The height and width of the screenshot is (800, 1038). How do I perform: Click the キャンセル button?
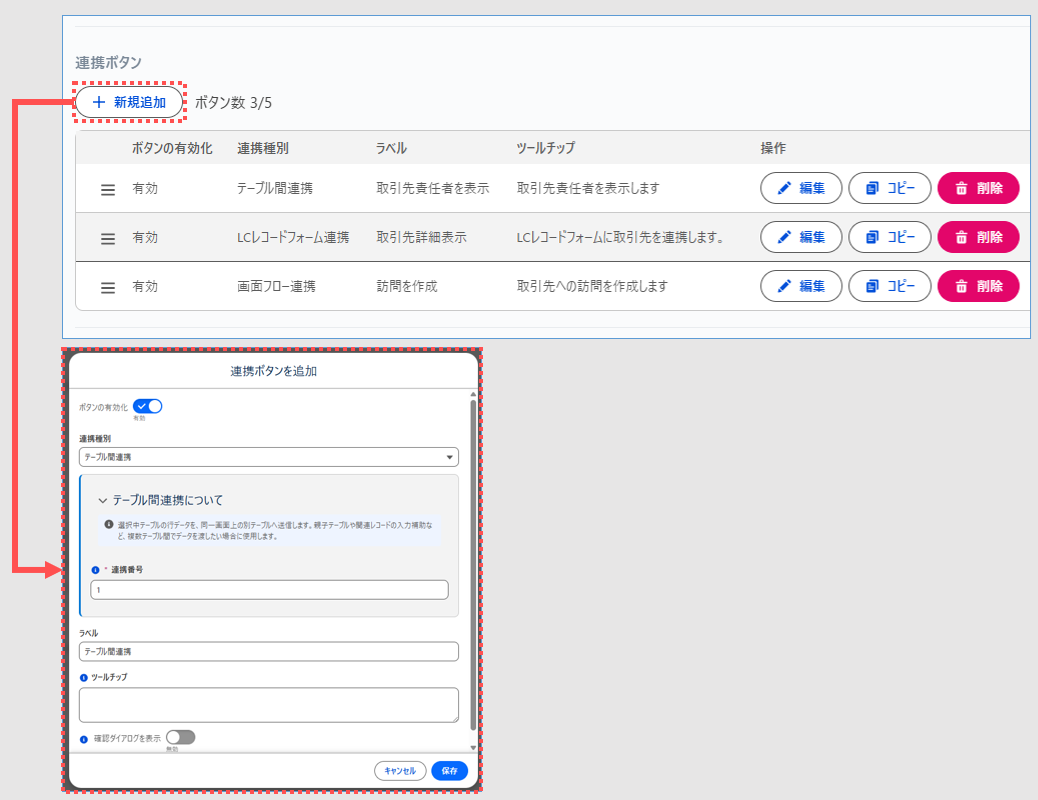coord(400,771)
